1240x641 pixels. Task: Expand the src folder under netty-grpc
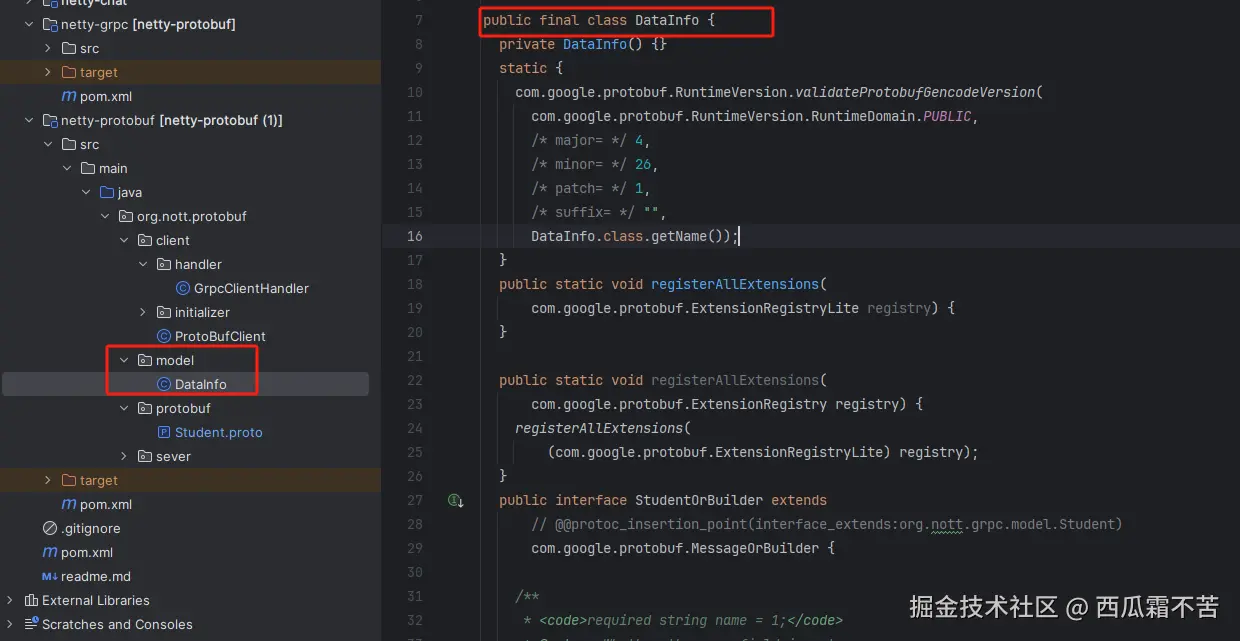click(x=48, y=48)
